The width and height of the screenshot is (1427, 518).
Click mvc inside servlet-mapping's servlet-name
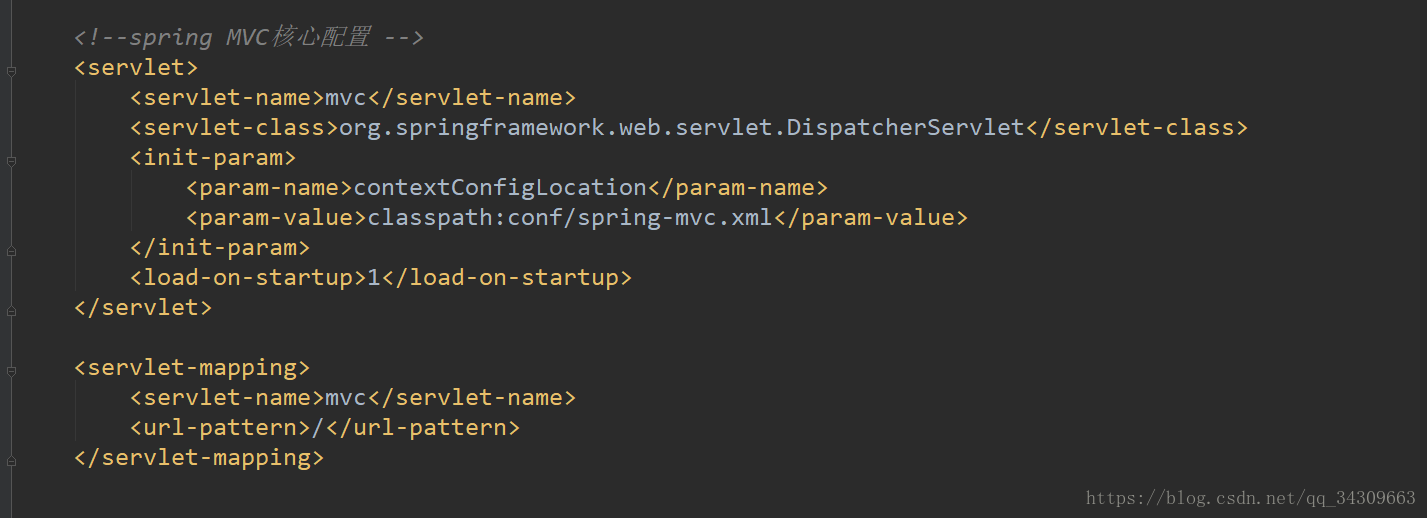(346, 398)
